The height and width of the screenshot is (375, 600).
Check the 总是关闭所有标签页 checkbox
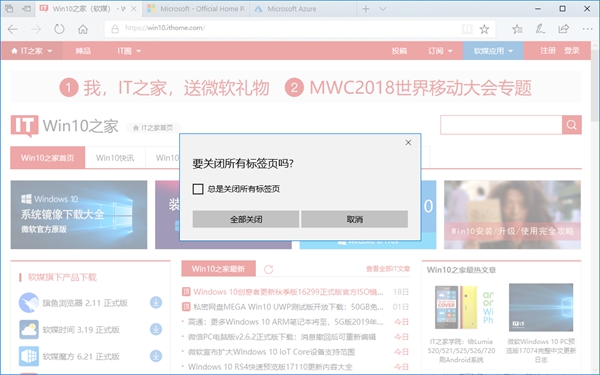tap(198, 189)
